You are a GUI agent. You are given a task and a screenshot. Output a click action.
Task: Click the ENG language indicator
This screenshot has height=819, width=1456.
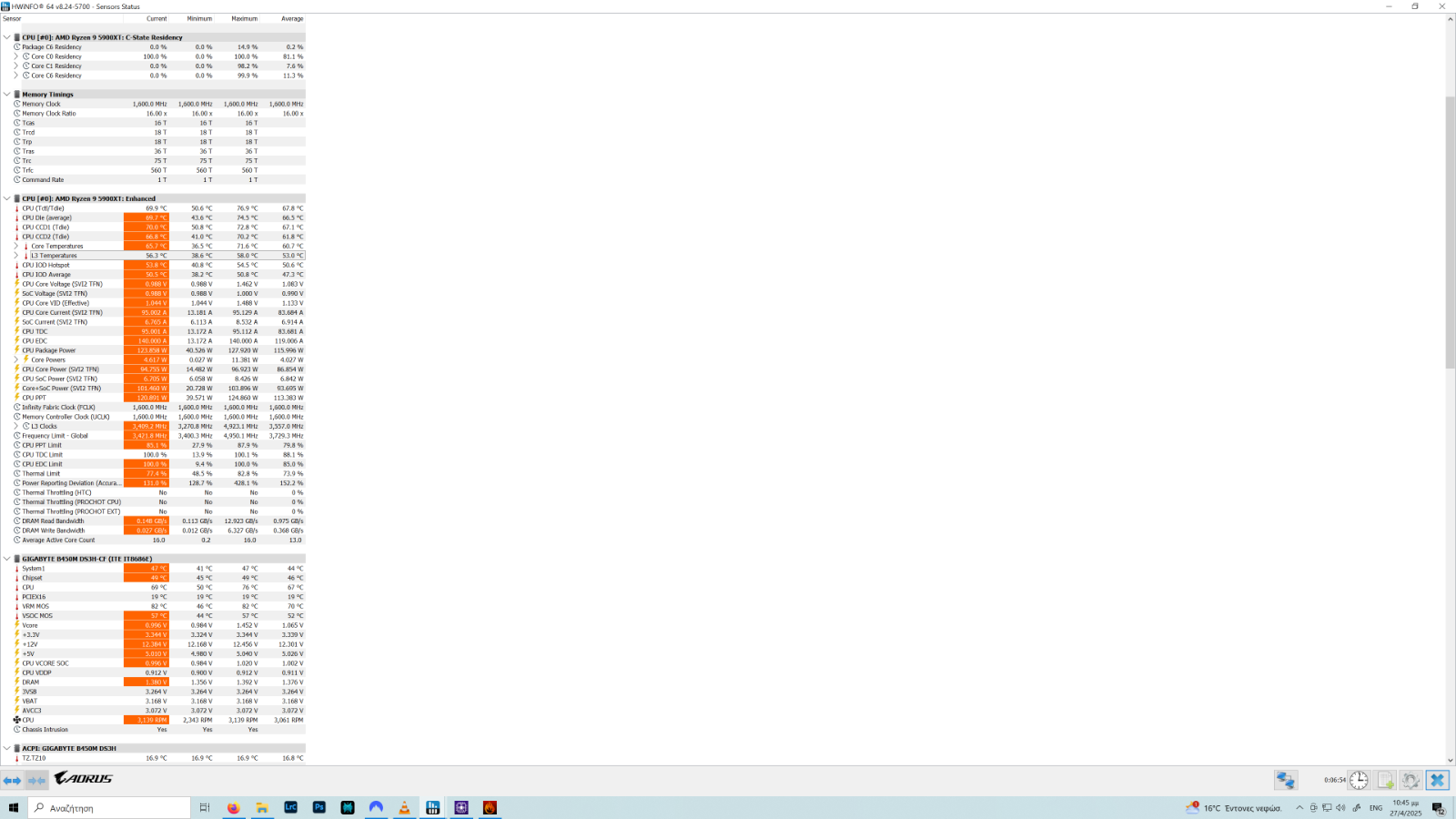(x=1375, y=807)
